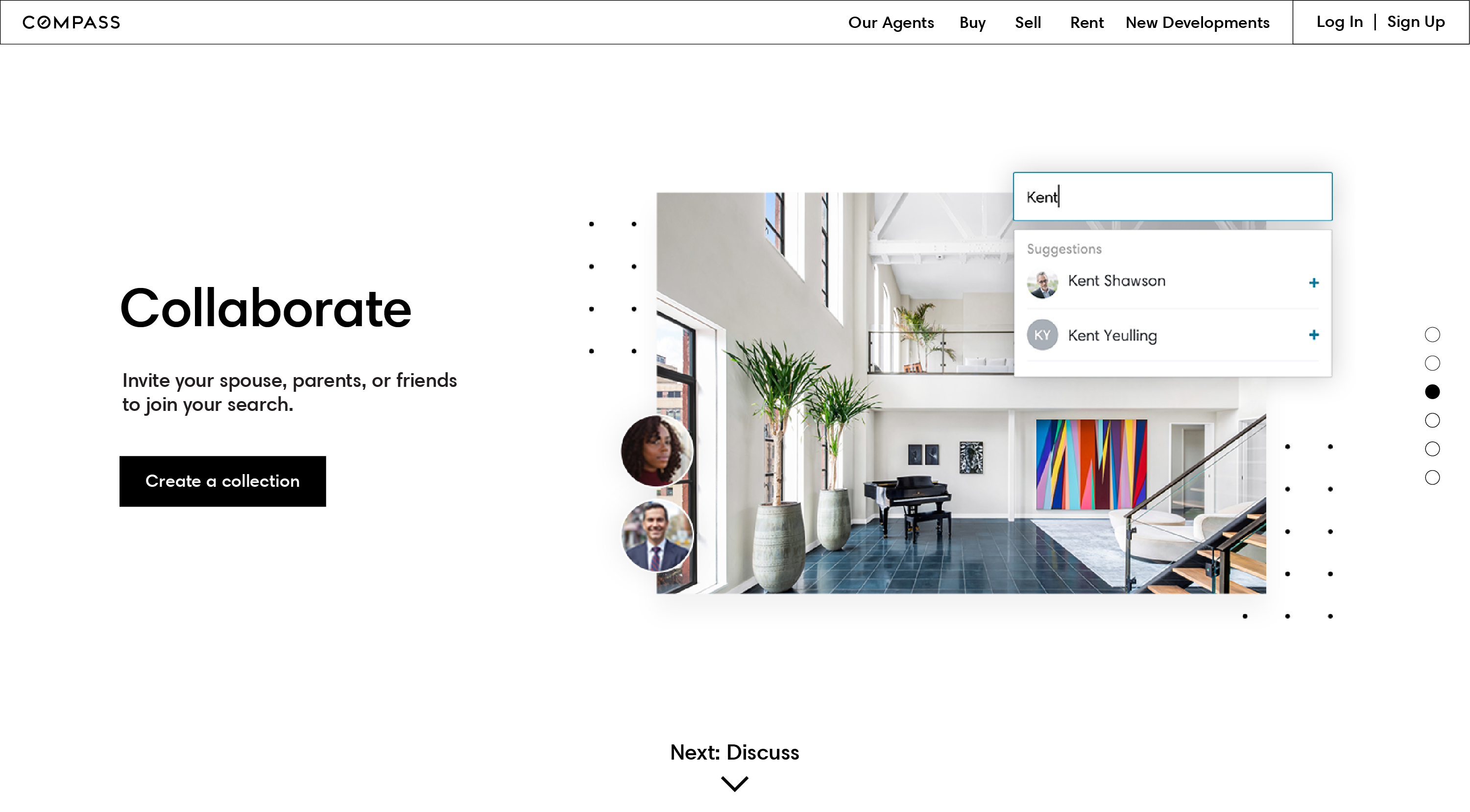Screen dimensions: 1470x812
Task: Click the Collaborate heading
Action: pos(266,308)
